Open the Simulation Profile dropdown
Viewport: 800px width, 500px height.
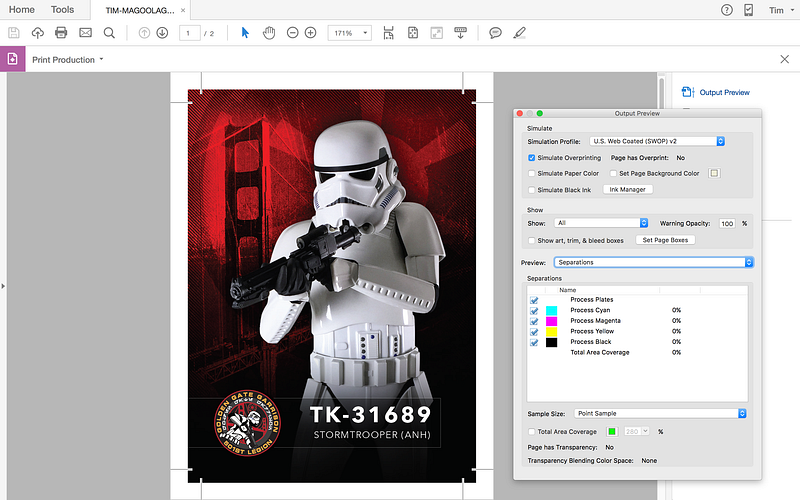(657, 141)
